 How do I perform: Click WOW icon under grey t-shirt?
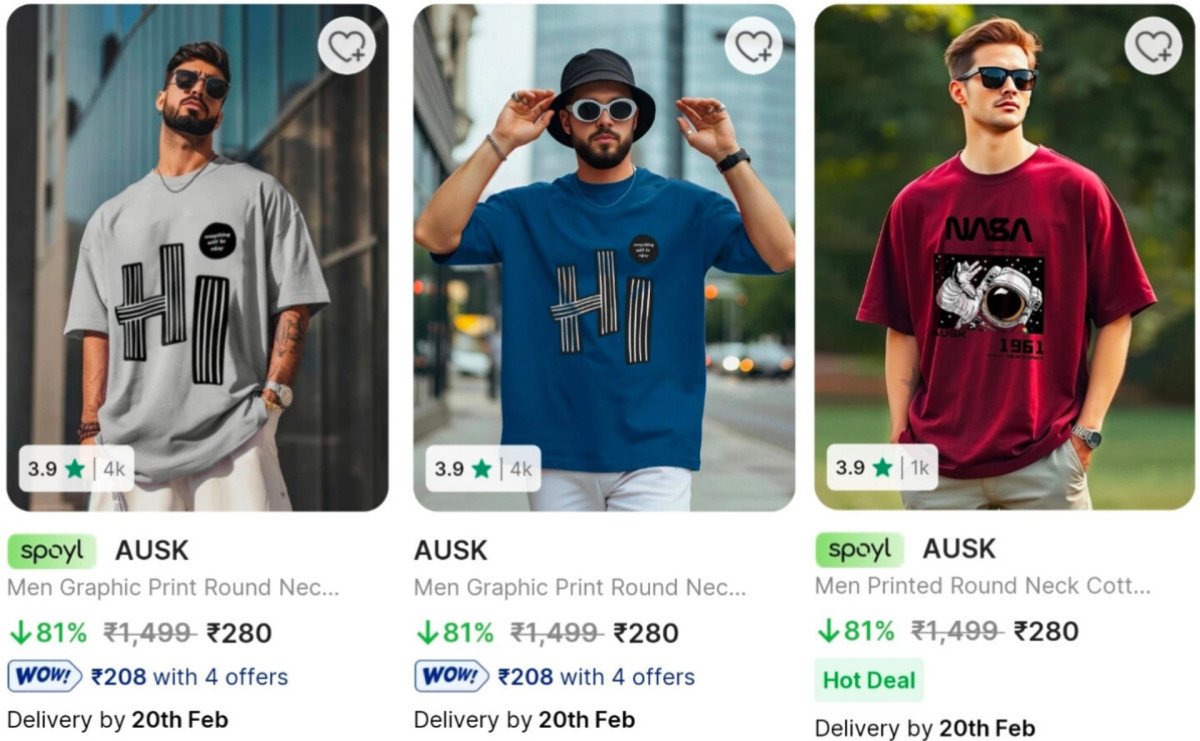pos(45,677)
